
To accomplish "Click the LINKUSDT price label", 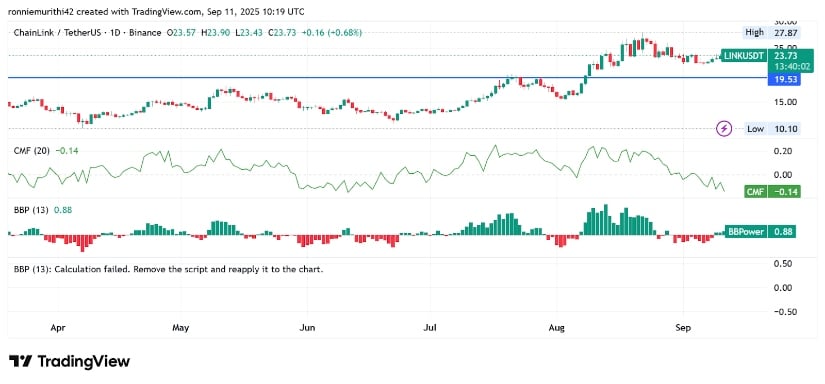I will point(743,56).
